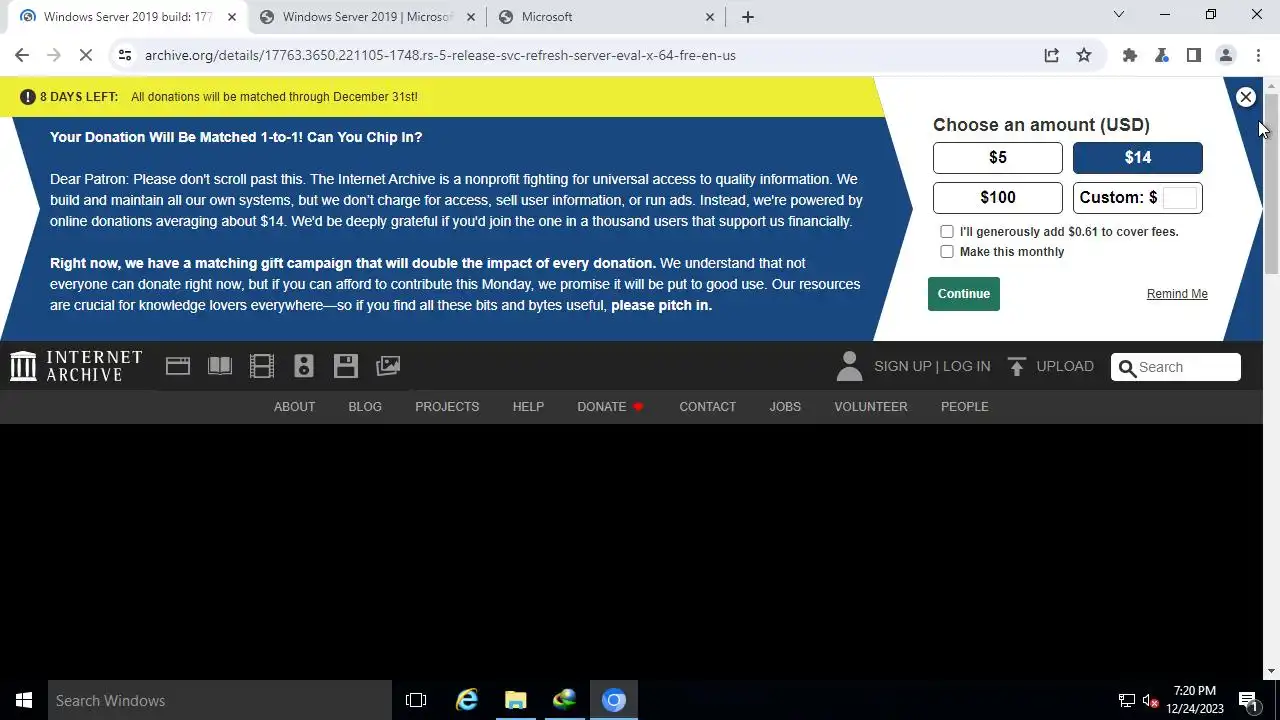
Task: Open the VOLUNTEER menu item
Action: click(871, 406)
